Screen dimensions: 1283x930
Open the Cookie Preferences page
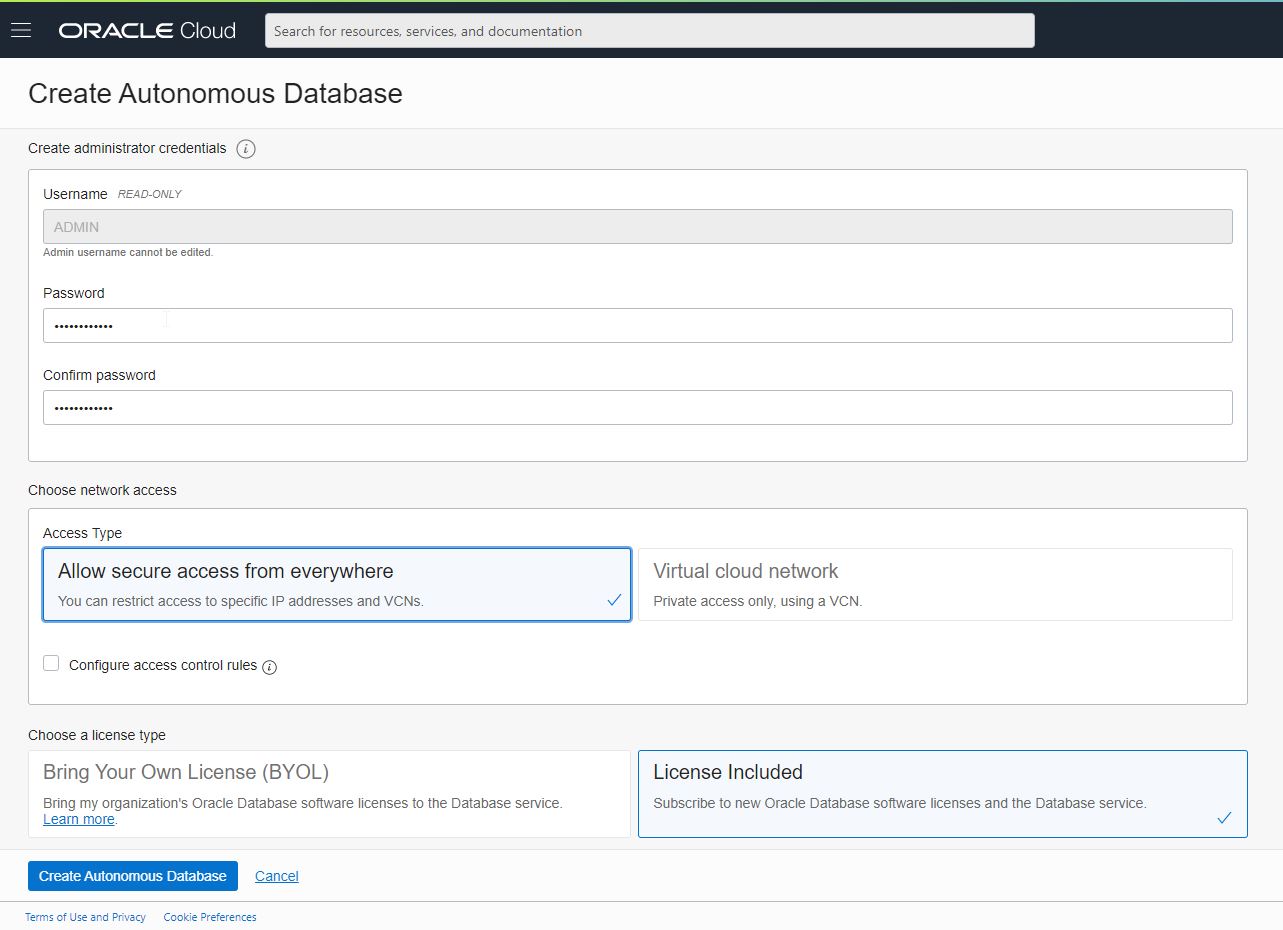pyautogui.click(x=209, y=917)
